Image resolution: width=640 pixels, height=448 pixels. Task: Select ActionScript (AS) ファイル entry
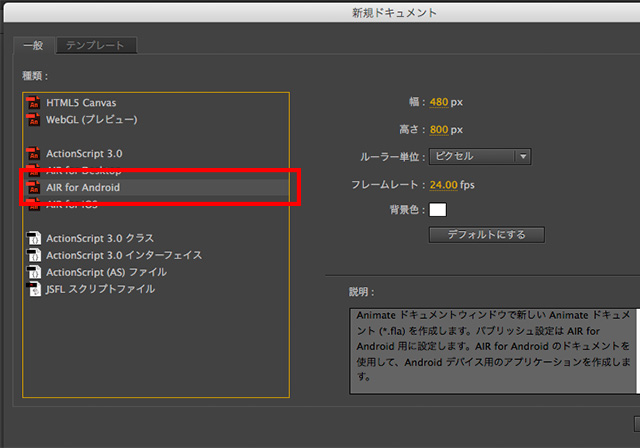coord(156,272)
